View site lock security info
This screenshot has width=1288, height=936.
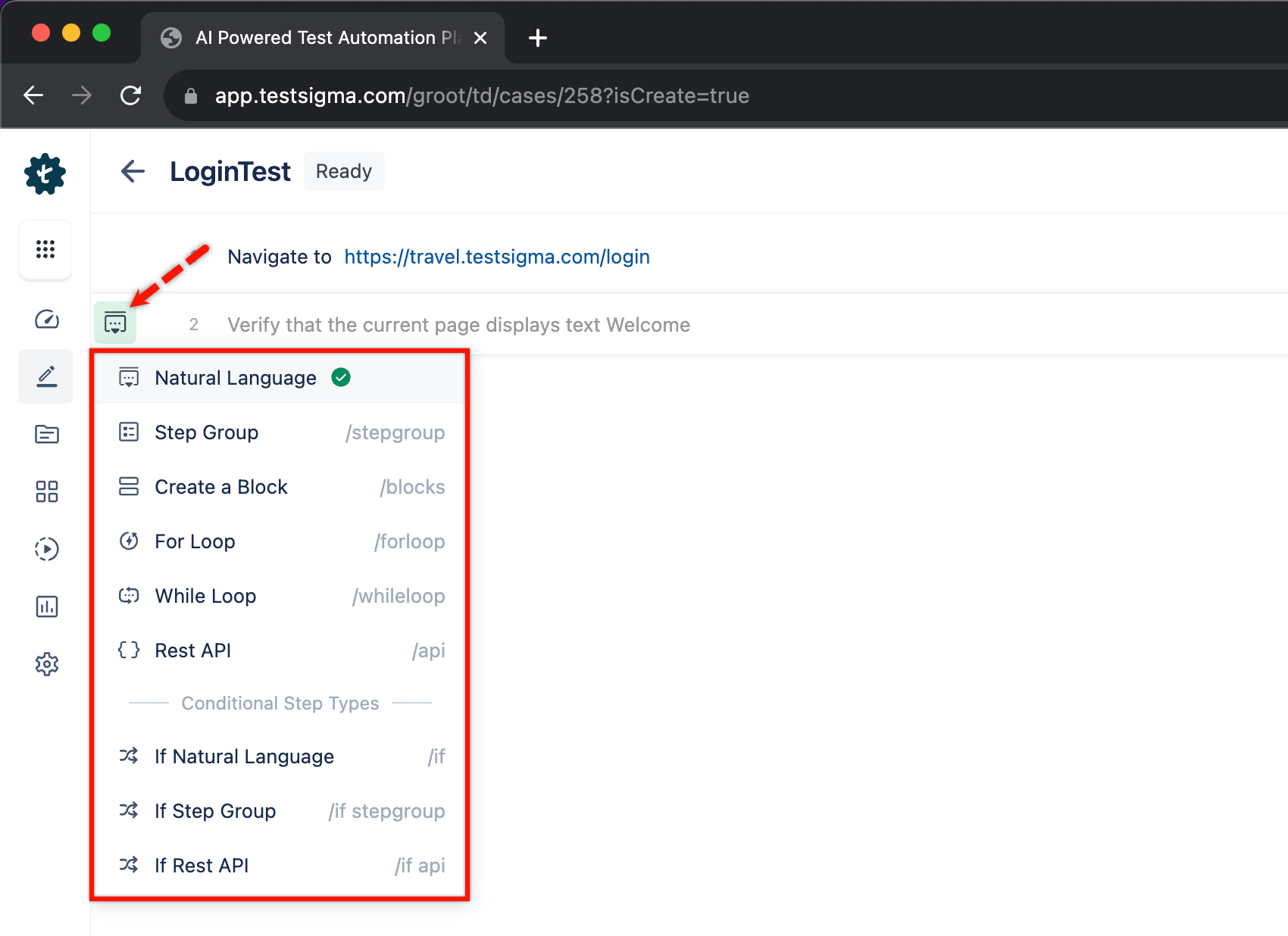point(191,96)
